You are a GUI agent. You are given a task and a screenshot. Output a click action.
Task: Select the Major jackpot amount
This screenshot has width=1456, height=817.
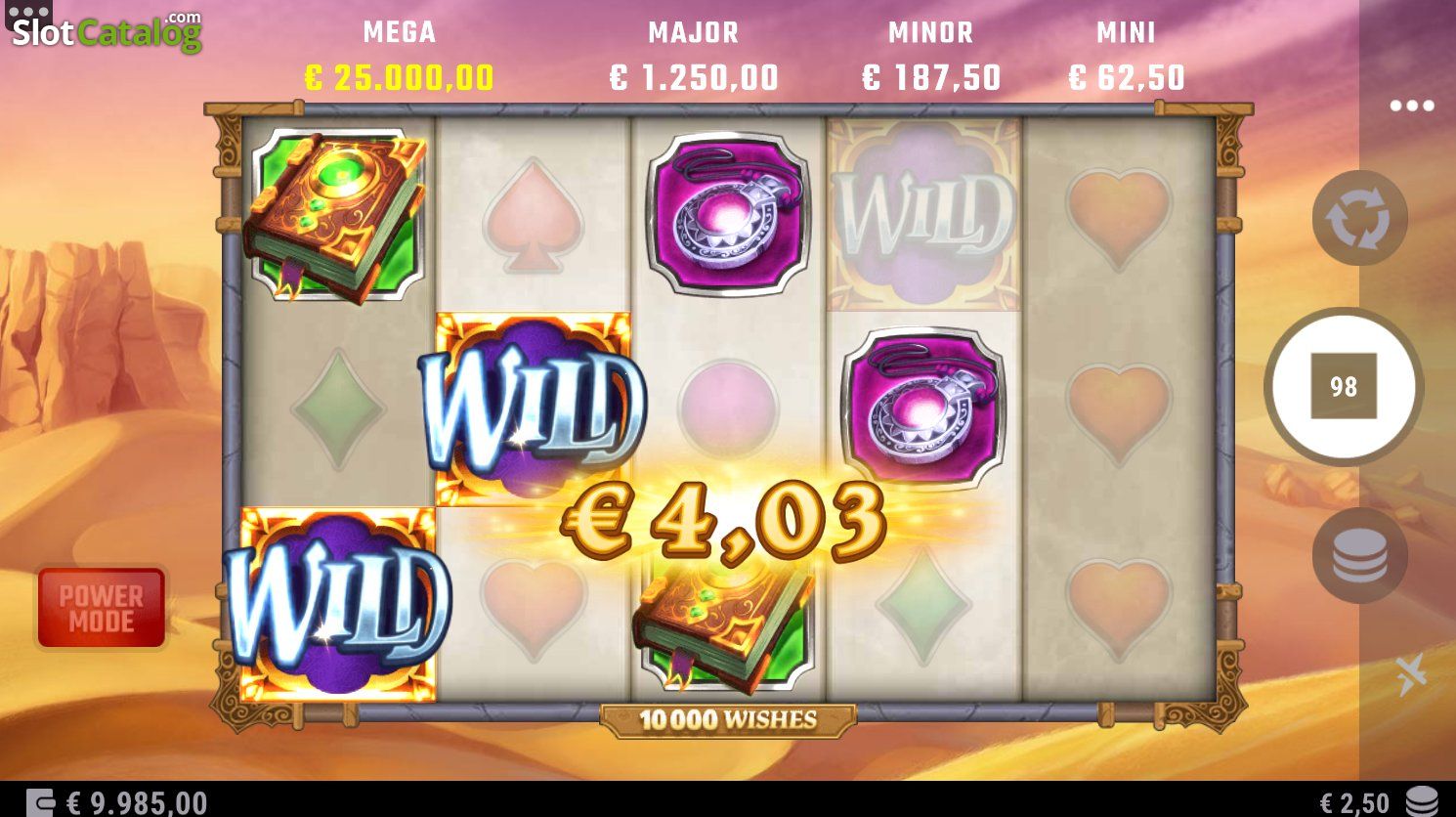pyautogui.click(x=694, y=78)
